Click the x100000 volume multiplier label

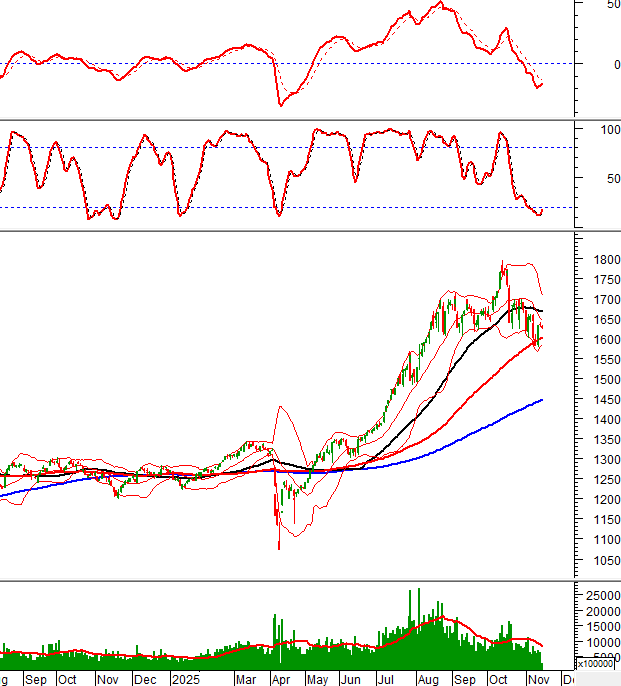tap(596, 663)
